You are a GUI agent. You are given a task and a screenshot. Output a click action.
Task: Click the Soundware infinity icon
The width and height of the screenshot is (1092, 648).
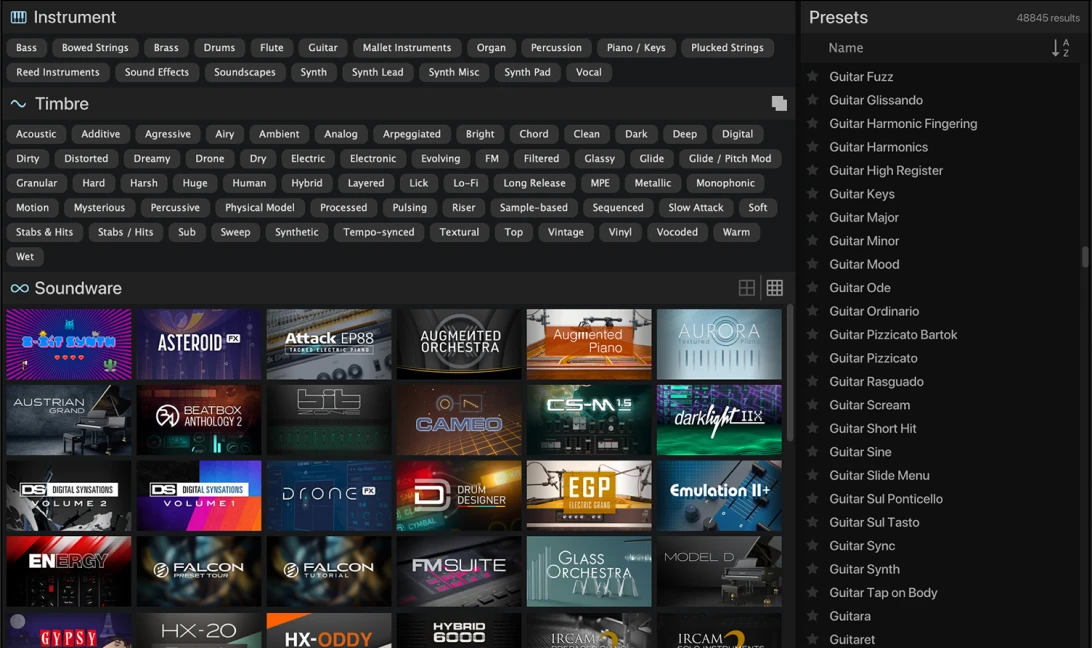click(20, 288)
